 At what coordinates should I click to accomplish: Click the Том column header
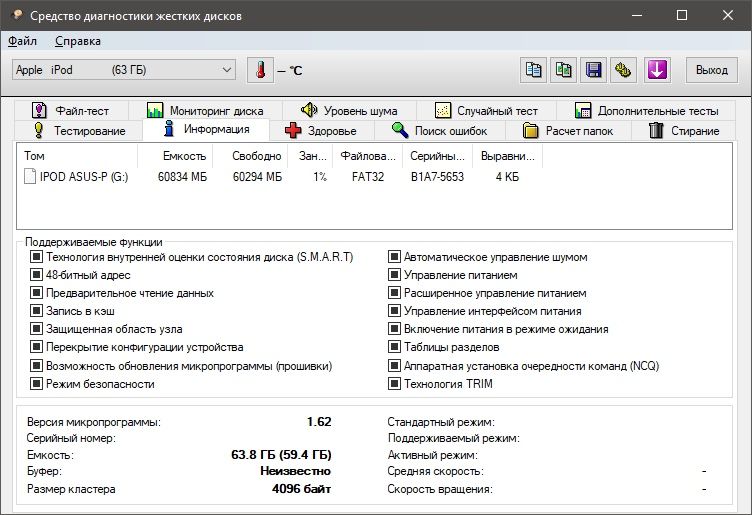click(x=78, y=156)
